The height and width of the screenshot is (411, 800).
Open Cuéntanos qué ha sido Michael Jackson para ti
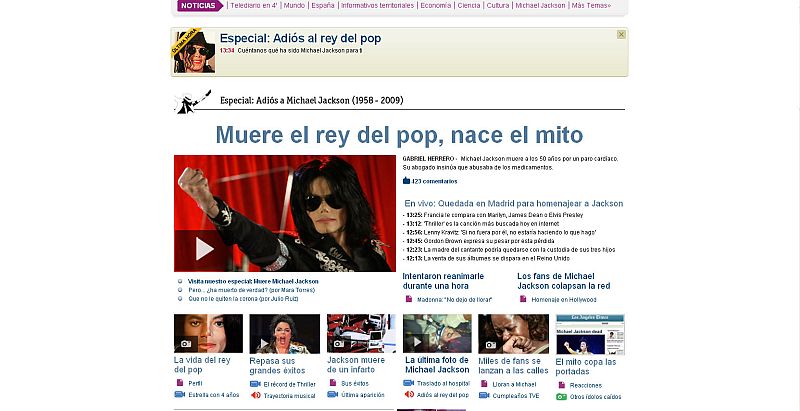[x=299, y=50]
